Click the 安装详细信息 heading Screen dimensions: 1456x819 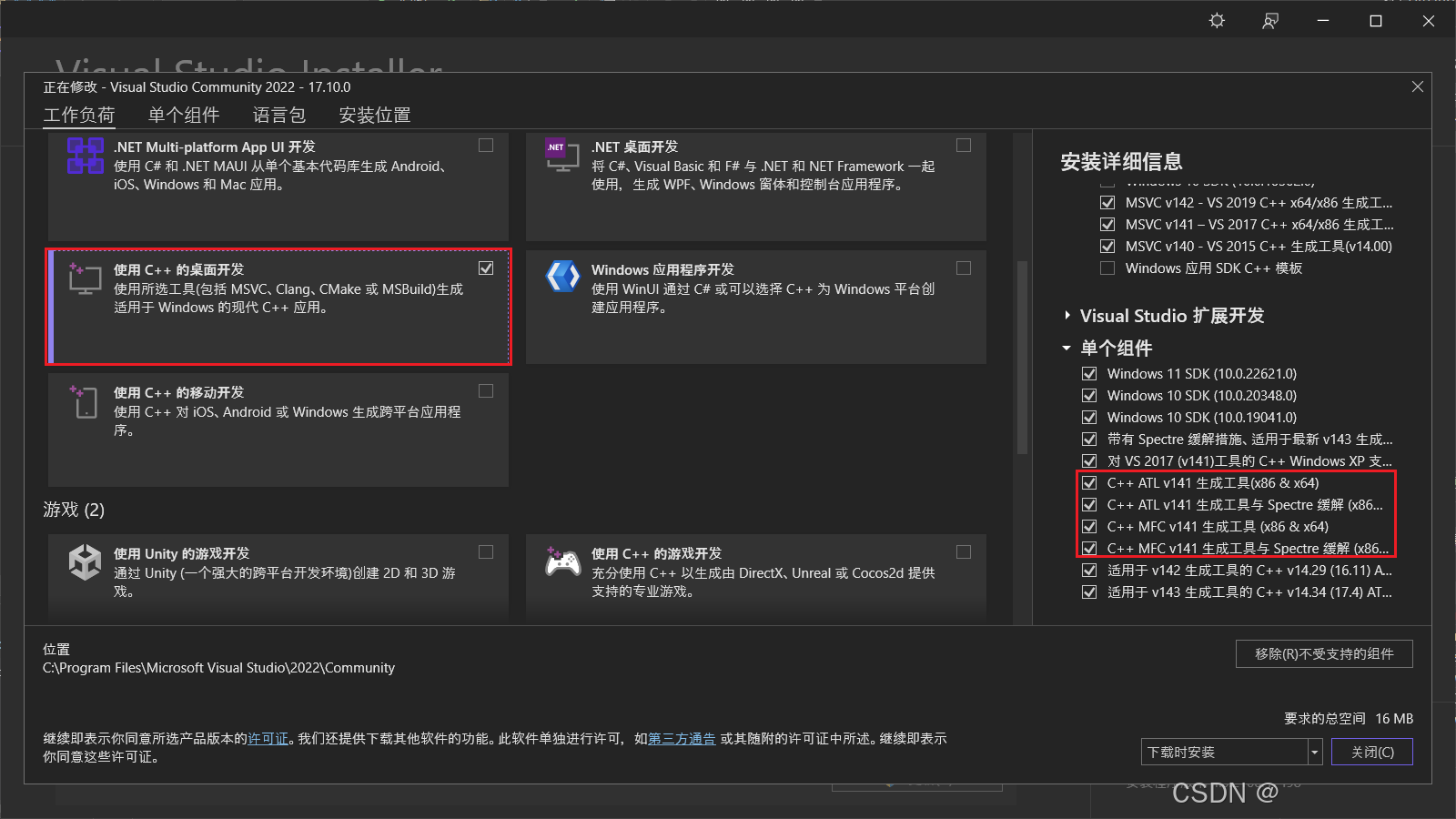coord(1121,162)
